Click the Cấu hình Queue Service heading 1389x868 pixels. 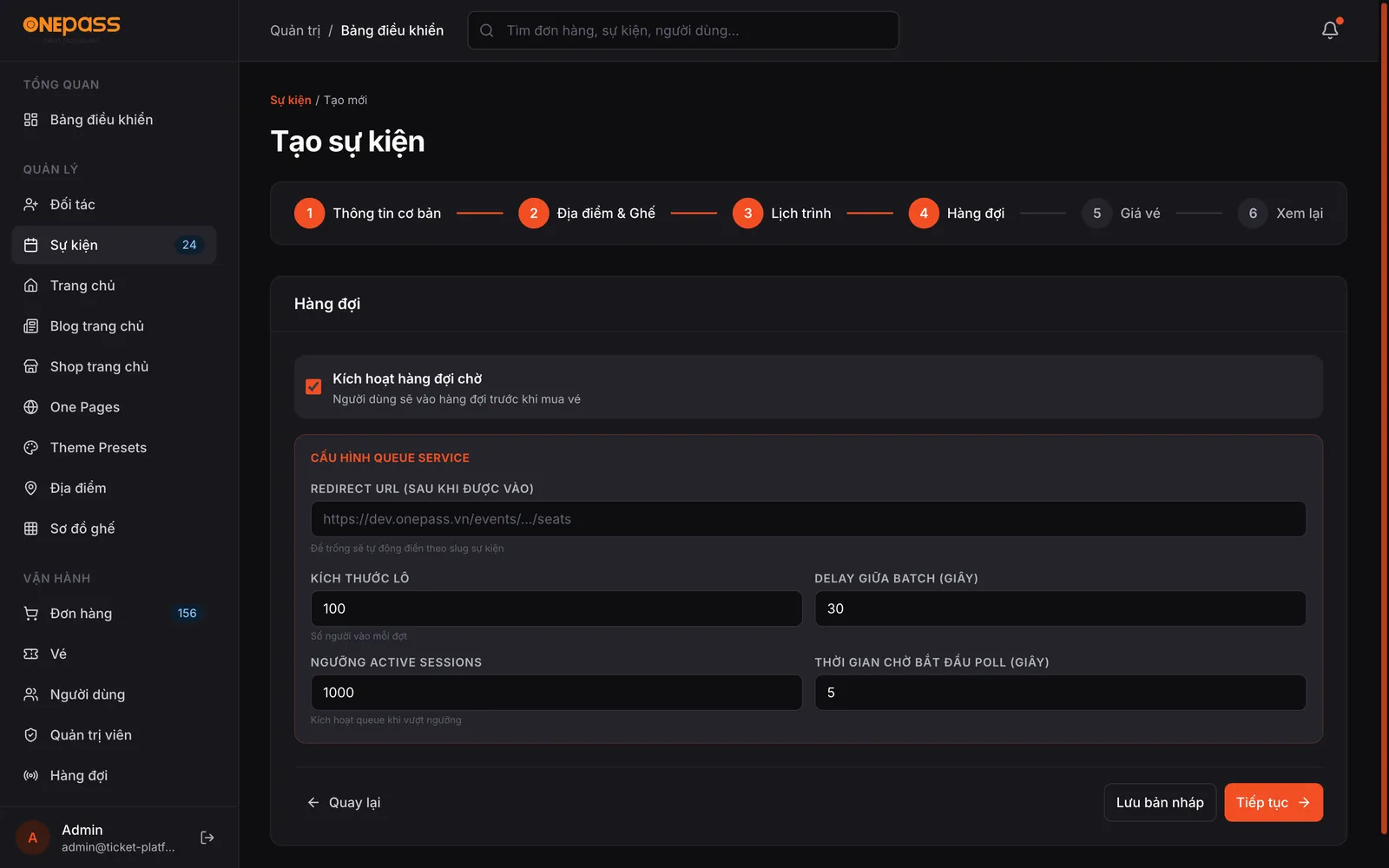(390, 457)
